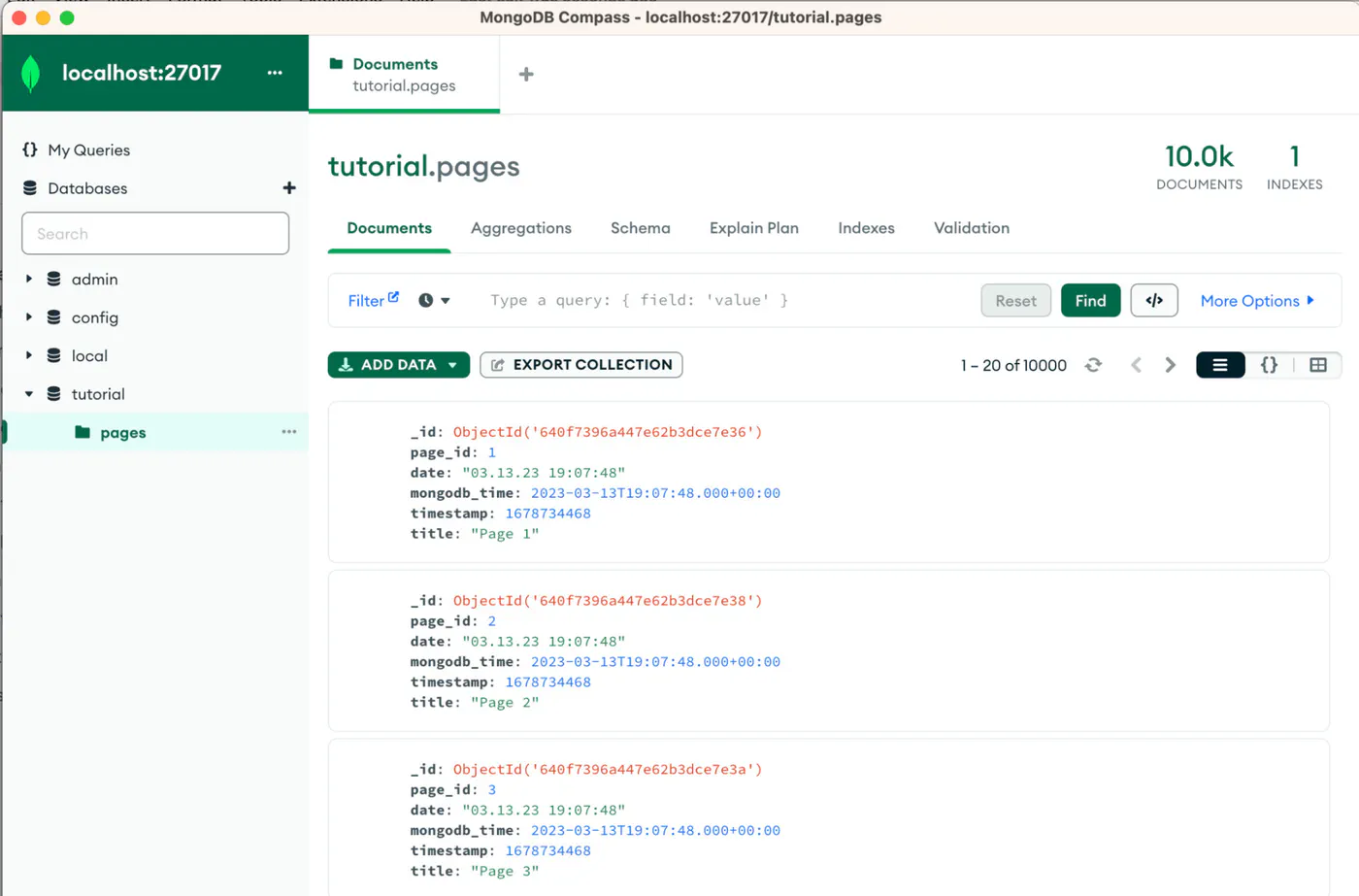This screenshot has width=1359, height=896.
Task: Click the title value "Page 2"
Action: (505, 703)
